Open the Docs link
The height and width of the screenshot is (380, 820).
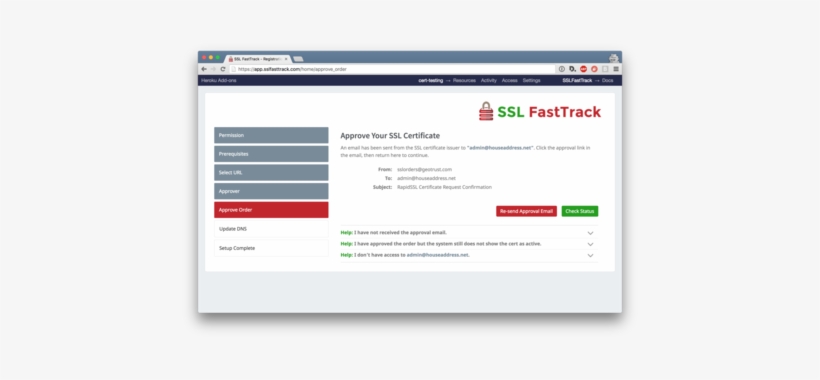point(607,80)
